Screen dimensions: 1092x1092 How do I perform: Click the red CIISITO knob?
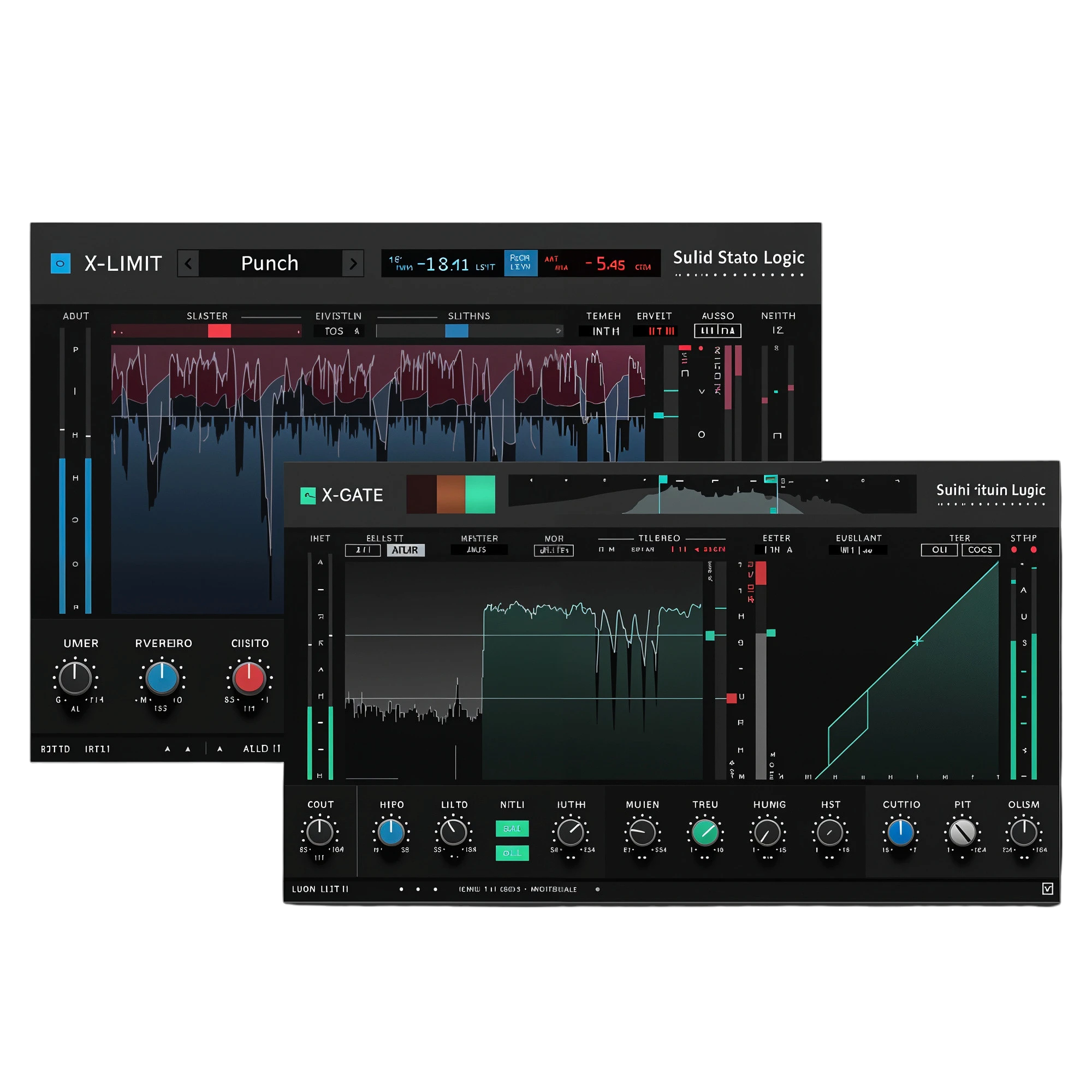pyautogui.click(x=250, y=678)
